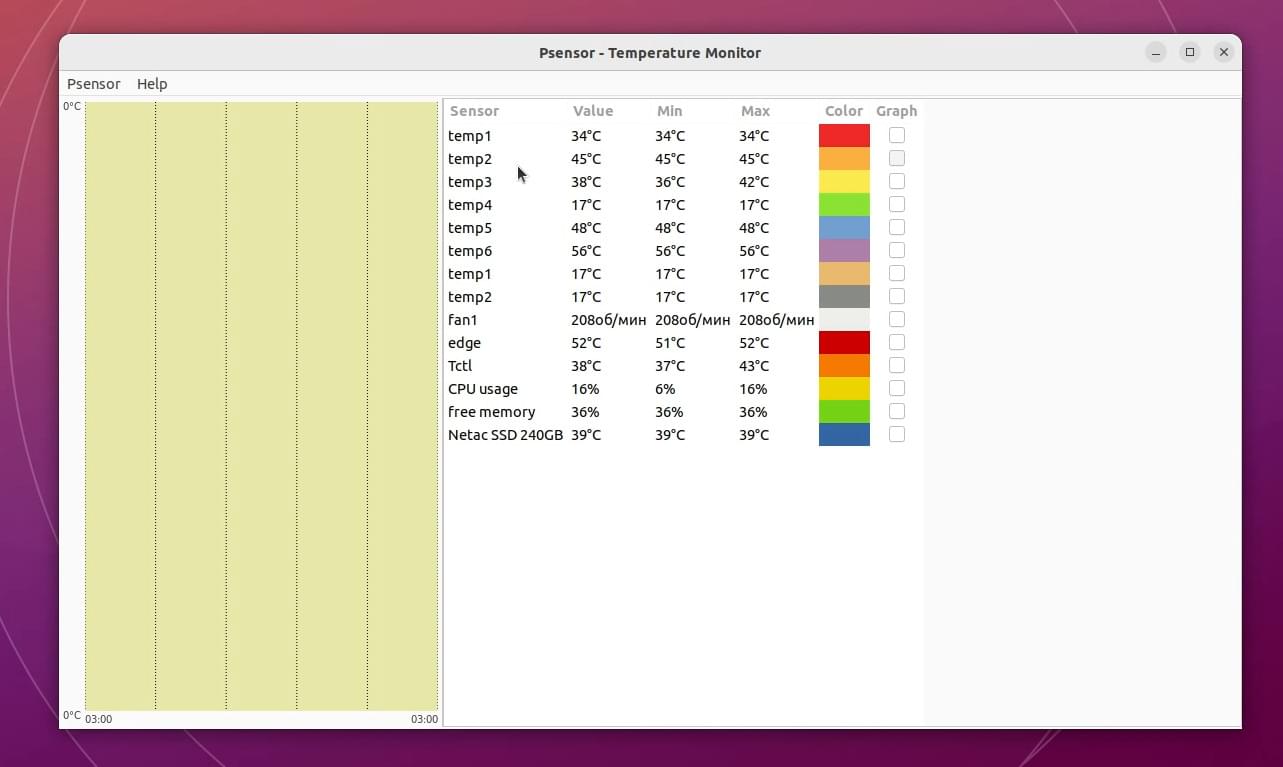Click the Min column header
This screenshot has width=1283, height=767.
(x=670, y=111)
